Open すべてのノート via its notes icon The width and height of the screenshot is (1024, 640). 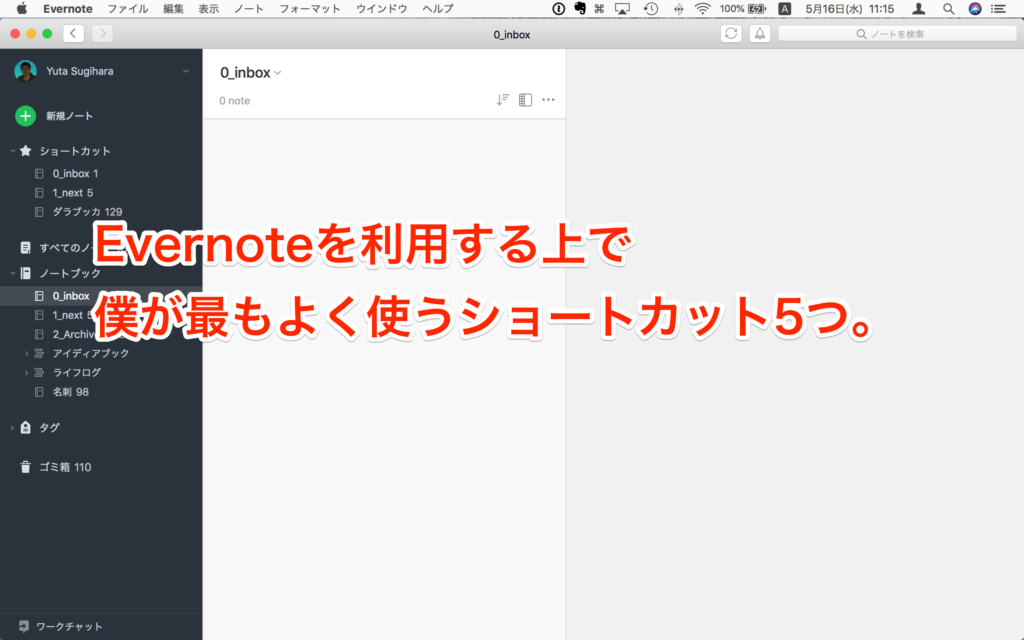25,248
